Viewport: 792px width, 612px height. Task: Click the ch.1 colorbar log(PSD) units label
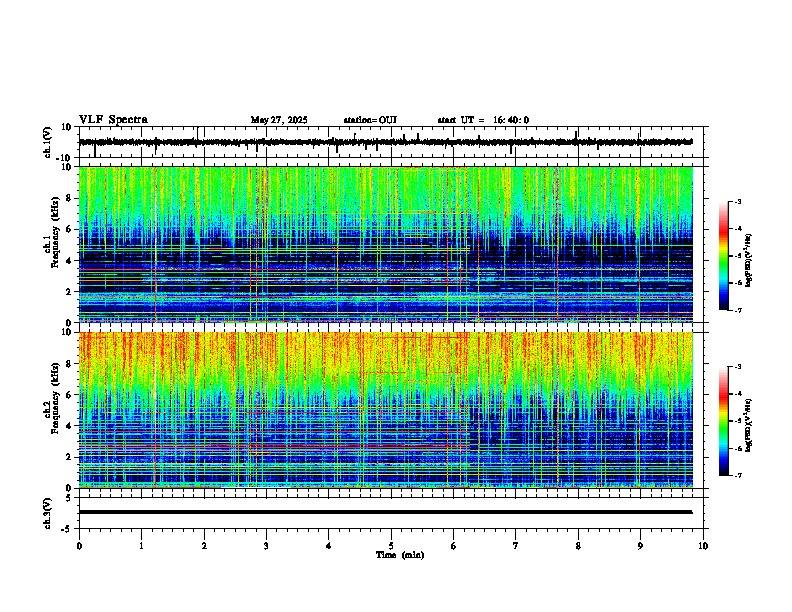tap(749, 261)
